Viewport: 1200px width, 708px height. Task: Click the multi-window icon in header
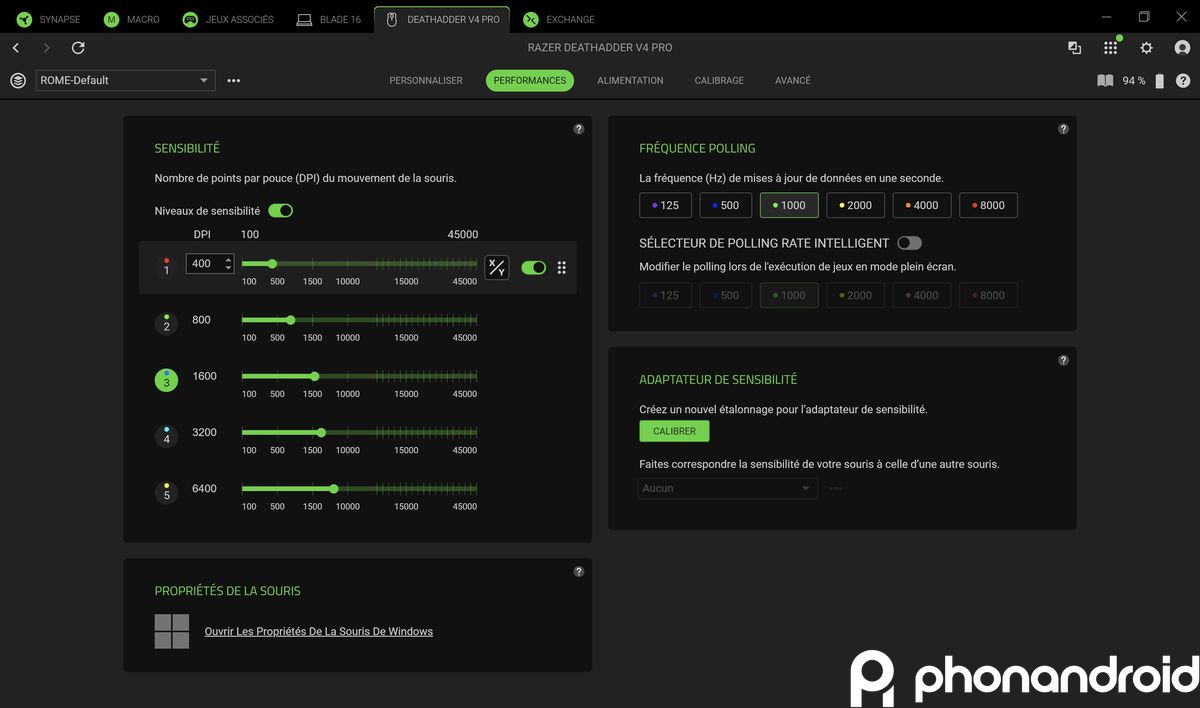click(1074, 48)
